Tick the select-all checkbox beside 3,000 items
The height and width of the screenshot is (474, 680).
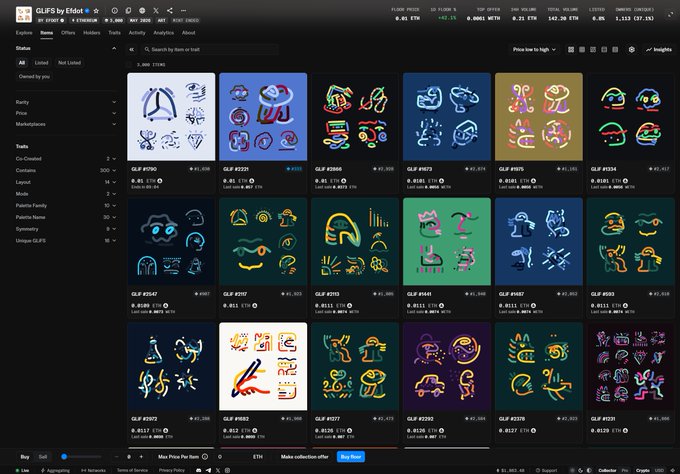129,65
